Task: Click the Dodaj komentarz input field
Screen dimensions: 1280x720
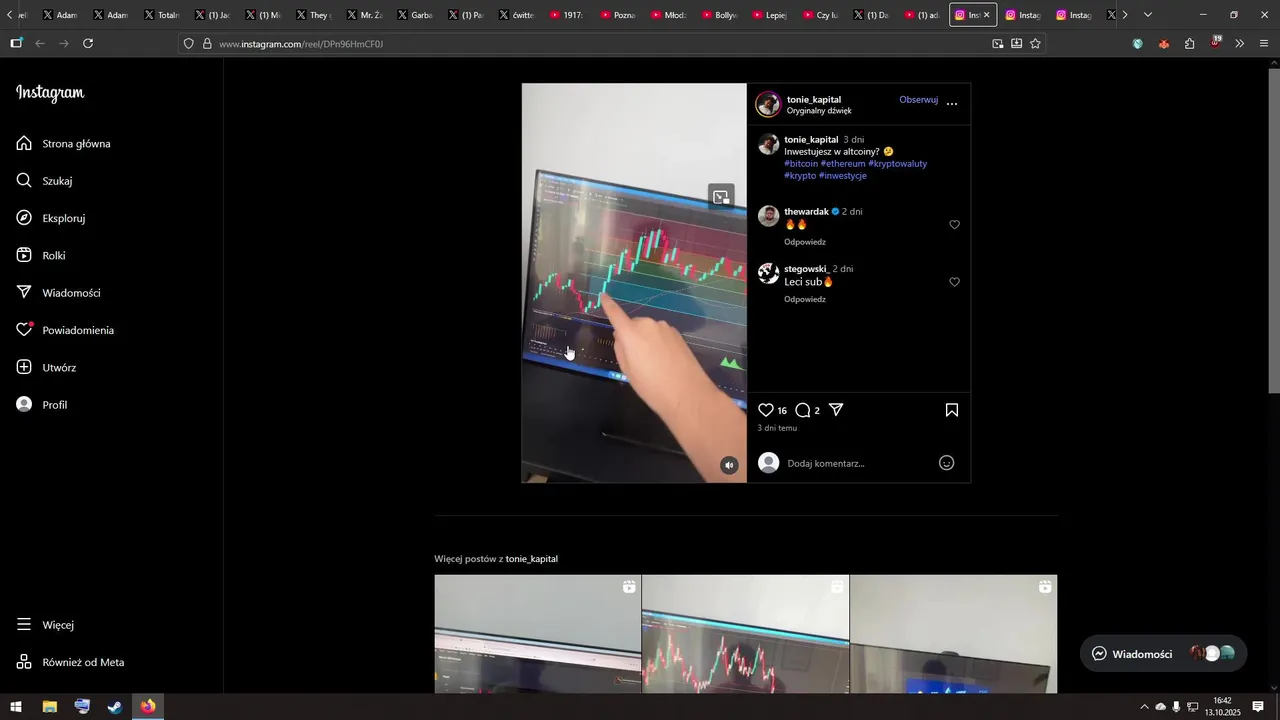Action: (x=858, y=463)
